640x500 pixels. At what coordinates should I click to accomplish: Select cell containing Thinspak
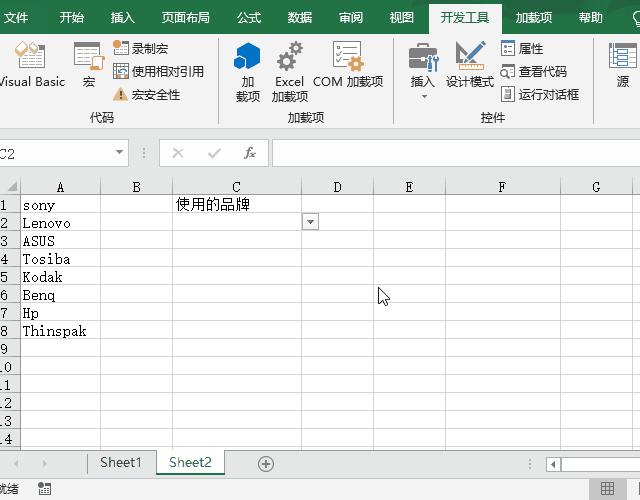60,330
